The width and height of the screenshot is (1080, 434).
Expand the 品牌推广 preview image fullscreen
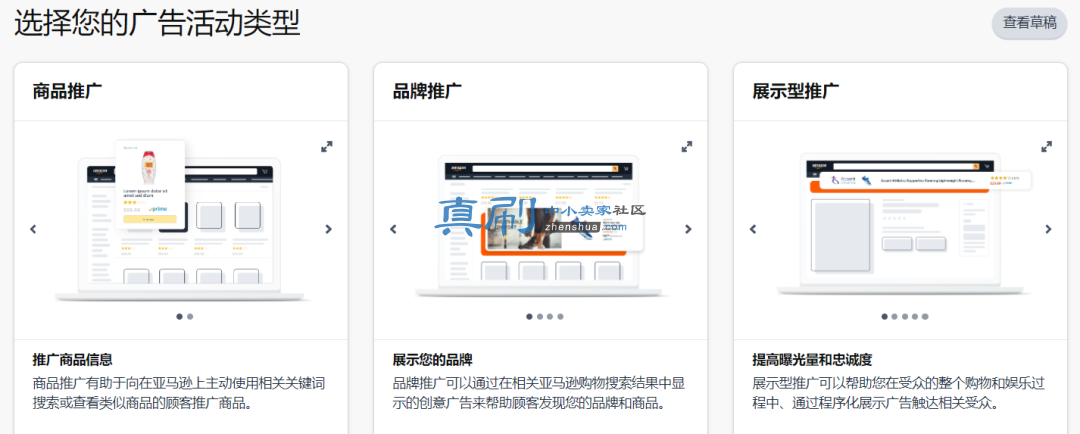(687, 147)
